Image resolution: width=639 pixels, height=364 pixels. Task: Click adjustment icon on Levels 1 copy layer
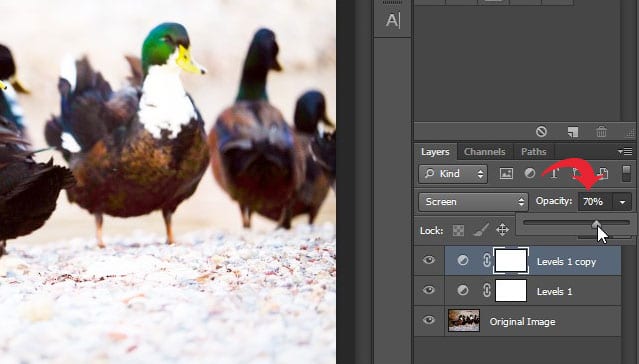(x=463, y=260)
